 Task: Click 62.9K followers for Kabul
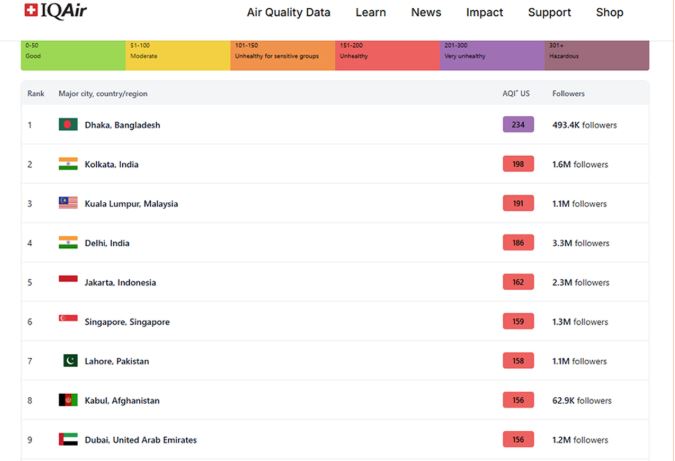(582, 401)
